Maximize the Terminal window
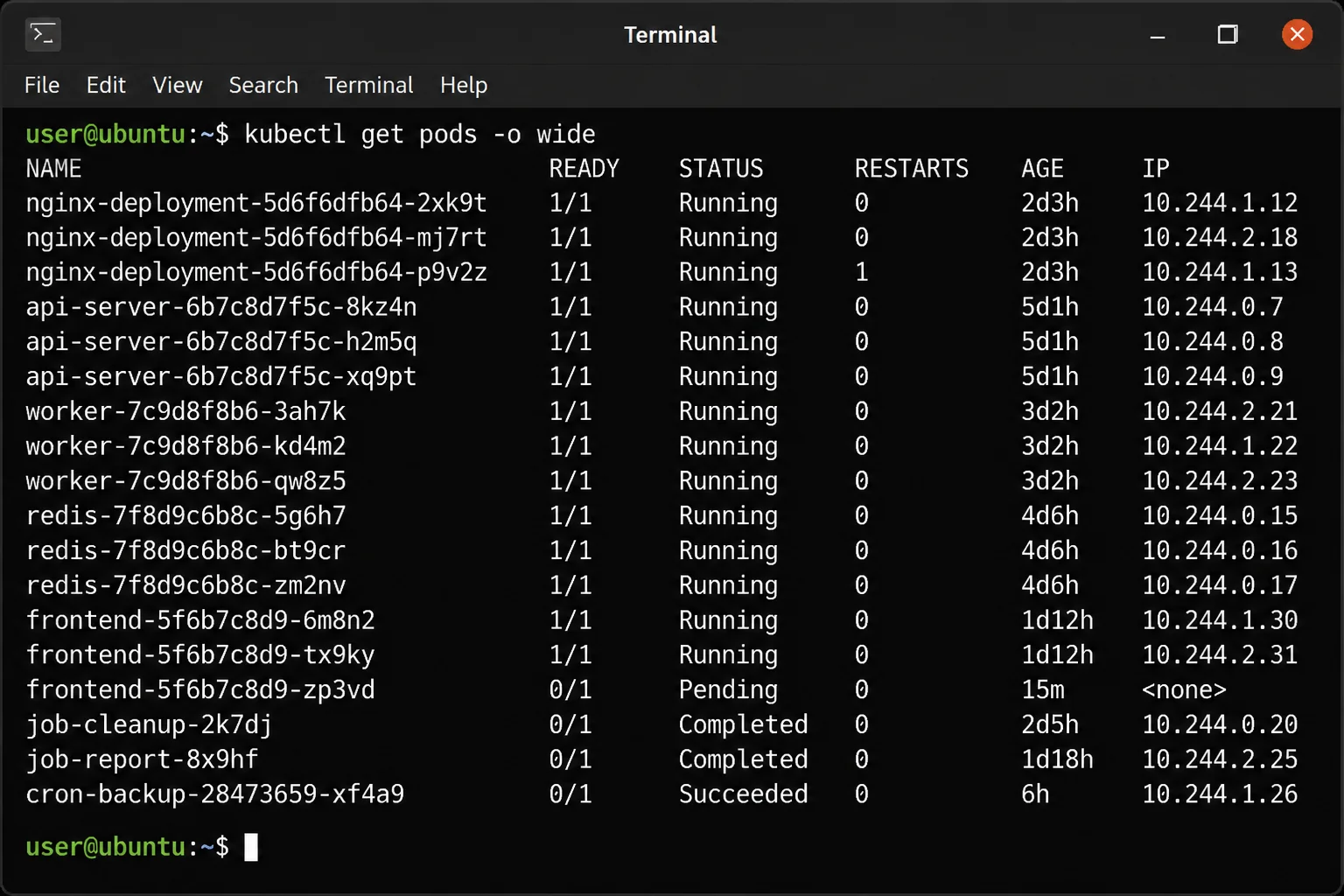 pyautogui.click(x=1228, y=34)
